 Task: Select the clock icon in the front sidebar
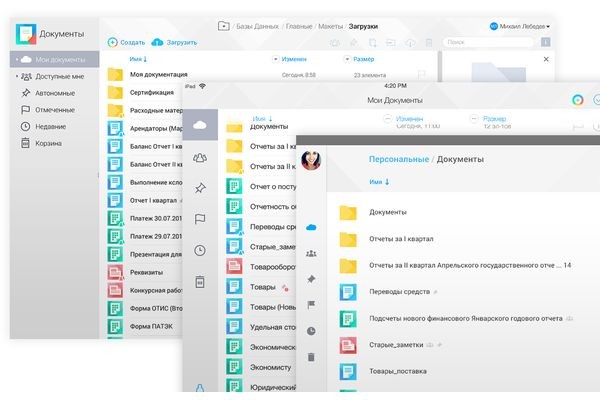point(311,331)
